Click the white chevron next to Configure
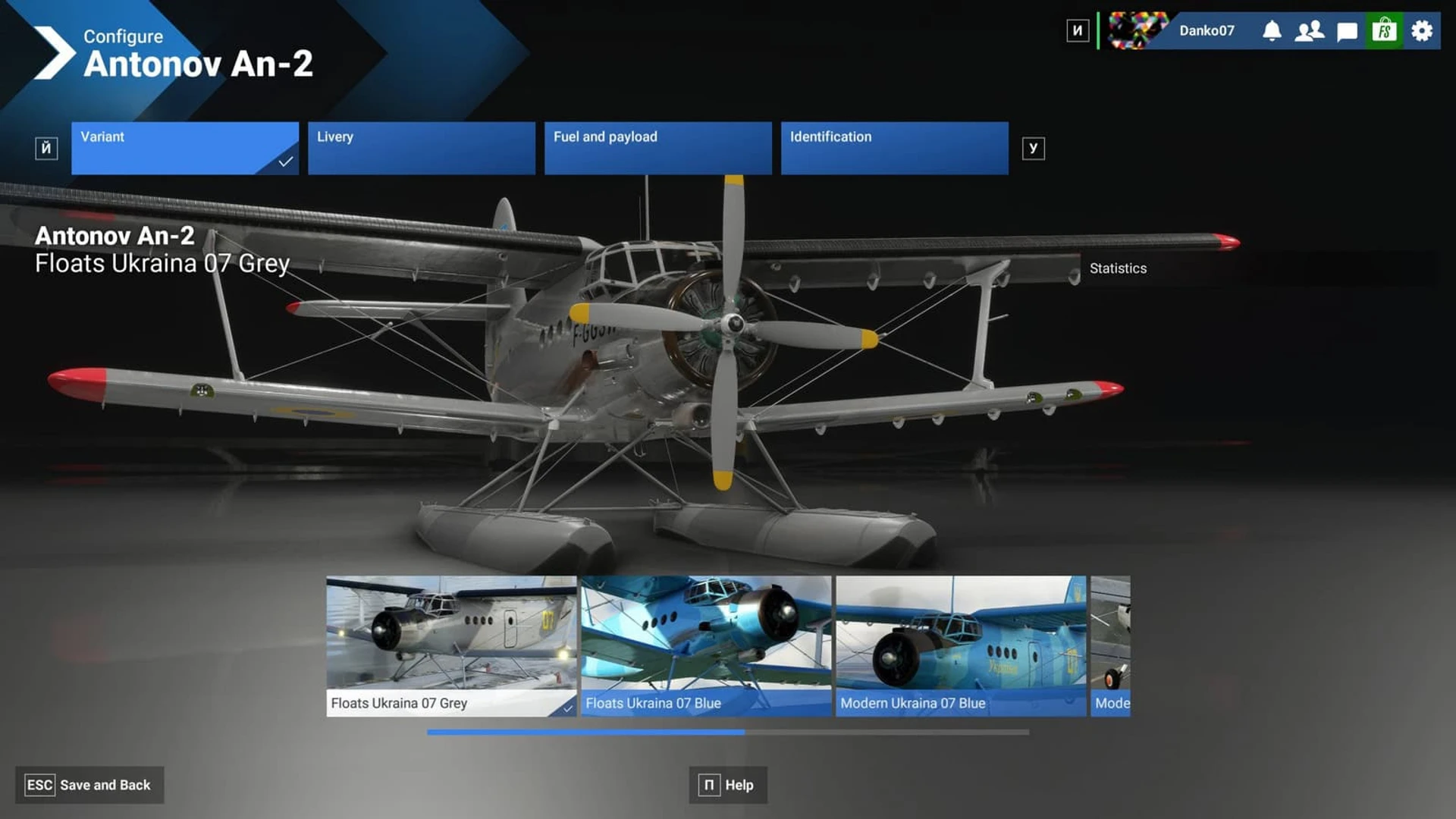The width and height of the screenshot is (1456, 819). tap(55, 53)
